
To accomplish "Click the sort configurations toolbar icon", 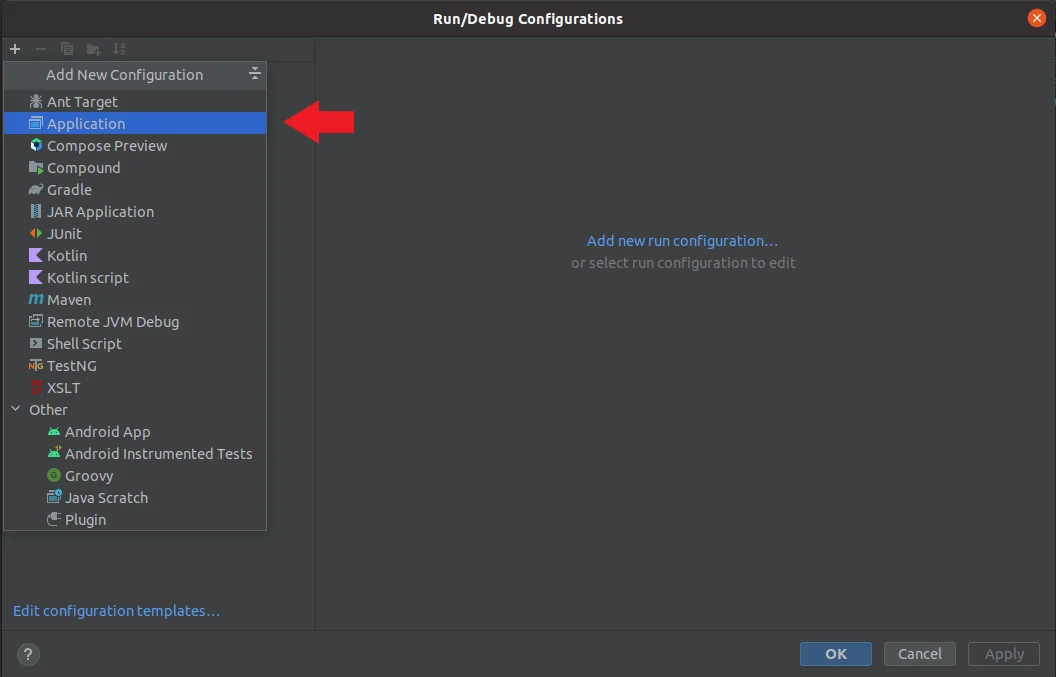I will pyautogui.click(x=119, y=49).
